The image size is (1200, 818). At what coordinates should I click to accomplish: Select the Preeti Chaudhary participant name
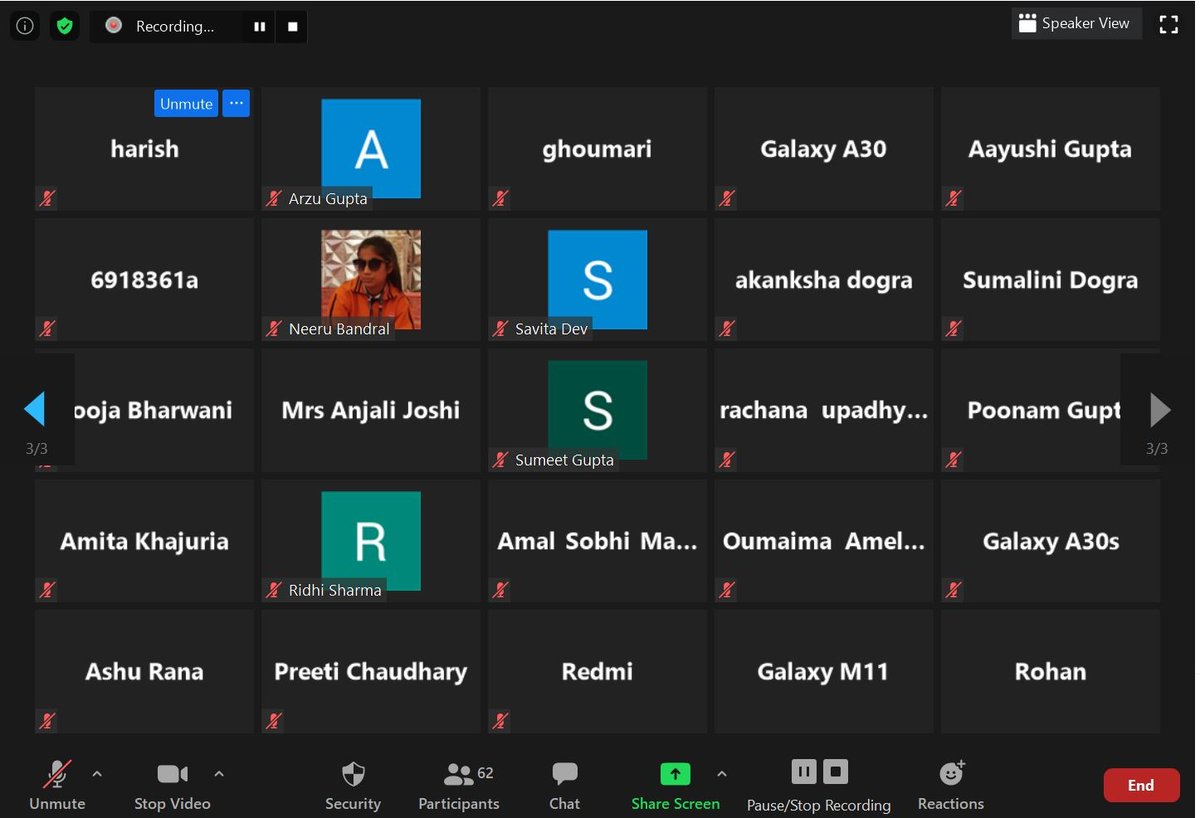coord(371,671)
